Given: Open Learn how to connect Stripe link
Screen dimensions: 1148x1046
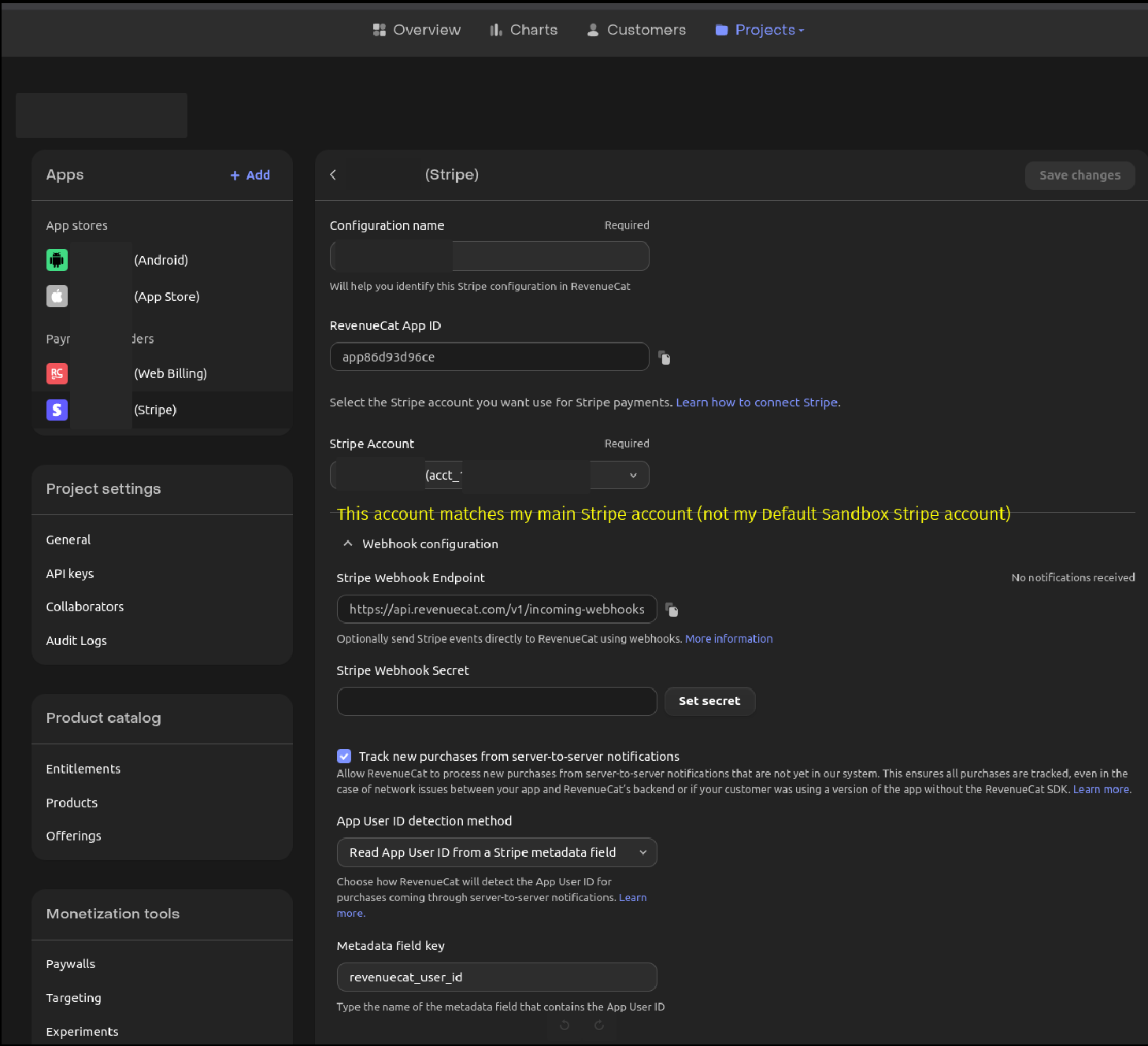Looking at the screenshot, I should pyautogui.click(x=757, y=402).
